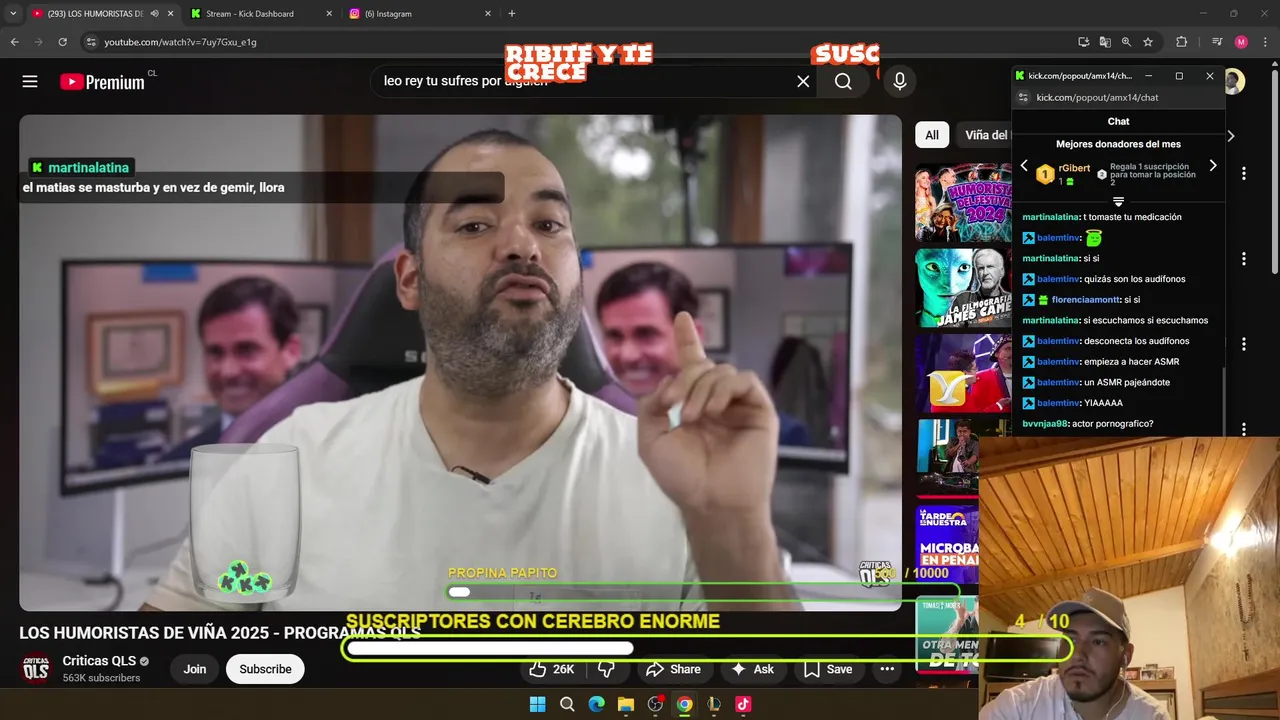Switch to OBS Studio in the taskbar
Viewport: 1280px width, 720px height.
(655, 704)
